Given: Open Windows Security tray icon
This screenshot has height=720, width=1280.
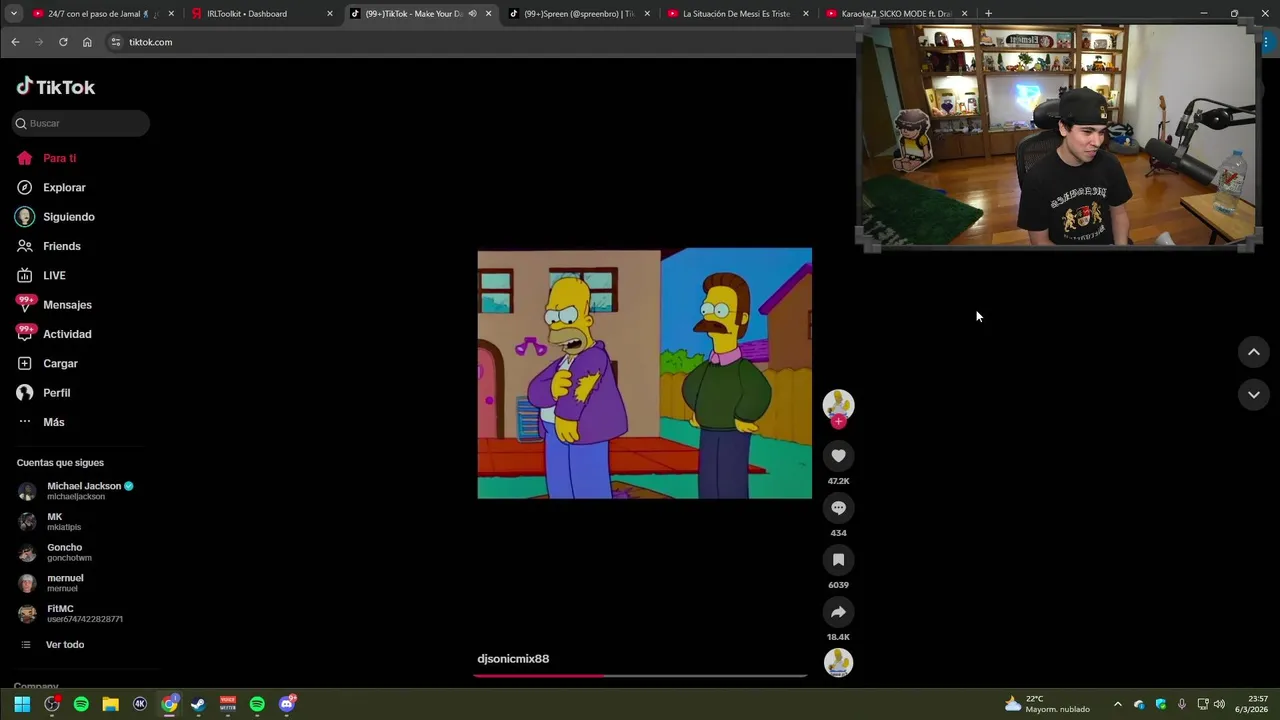Looking at the screenshot, I should [1161, 704].
